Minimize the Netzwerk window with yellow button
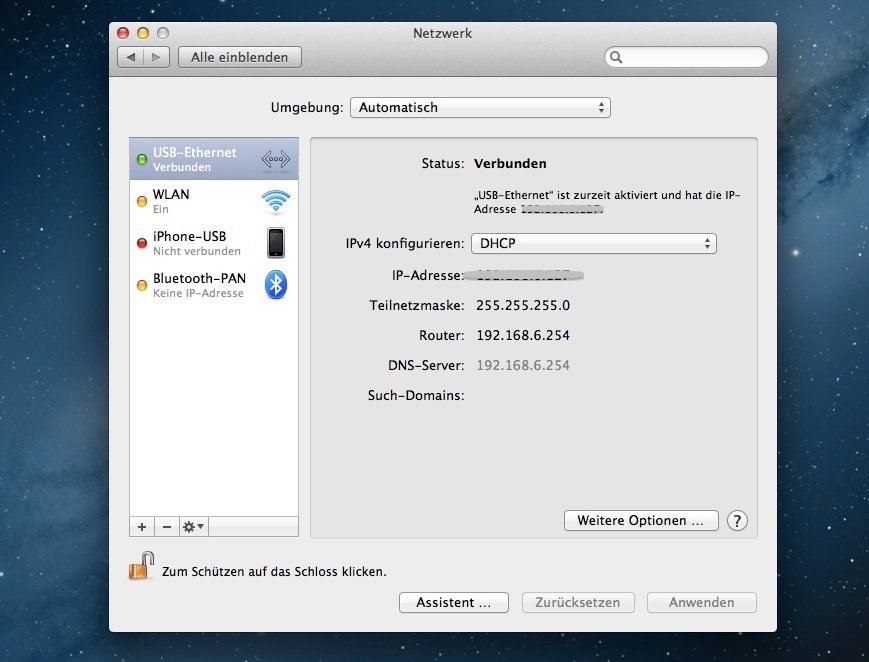This screenshot has height=662, width=869. (143, 33)
